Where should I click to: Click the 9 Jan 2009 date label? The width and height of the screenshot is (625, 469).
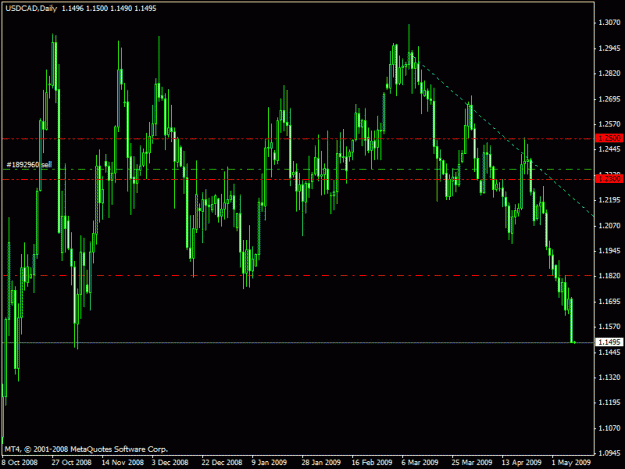(x=269, y=463)
